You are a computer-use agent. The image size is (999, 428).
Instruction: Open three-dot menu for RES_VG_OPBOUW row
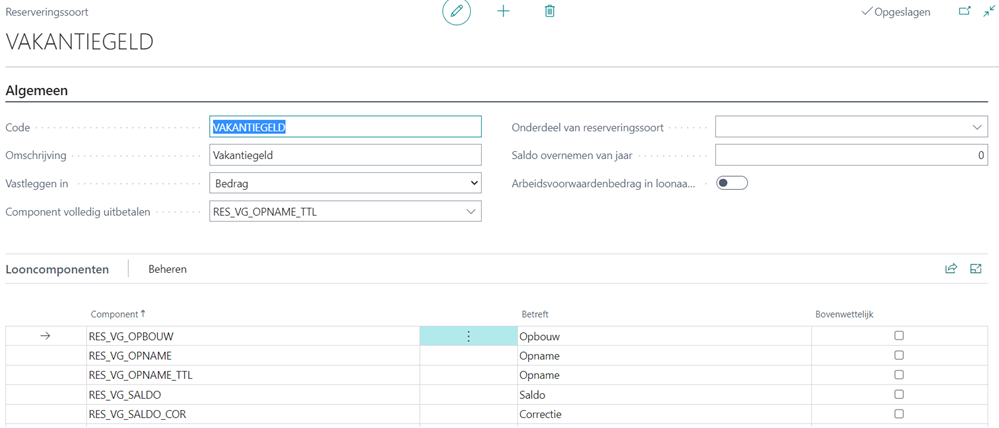pos(467,337)
